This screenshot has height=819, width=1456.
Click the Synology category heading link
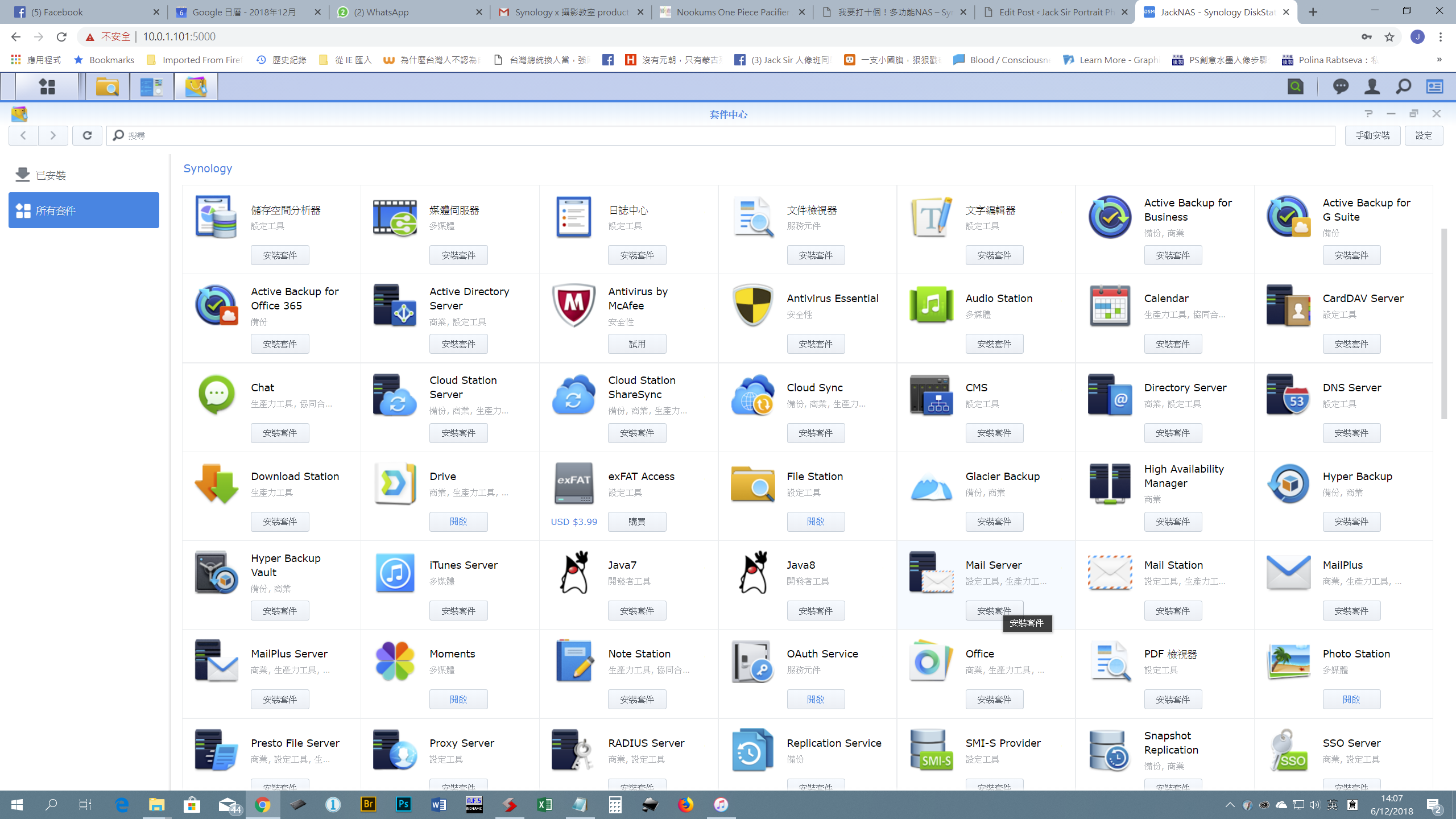click(208, 168)
